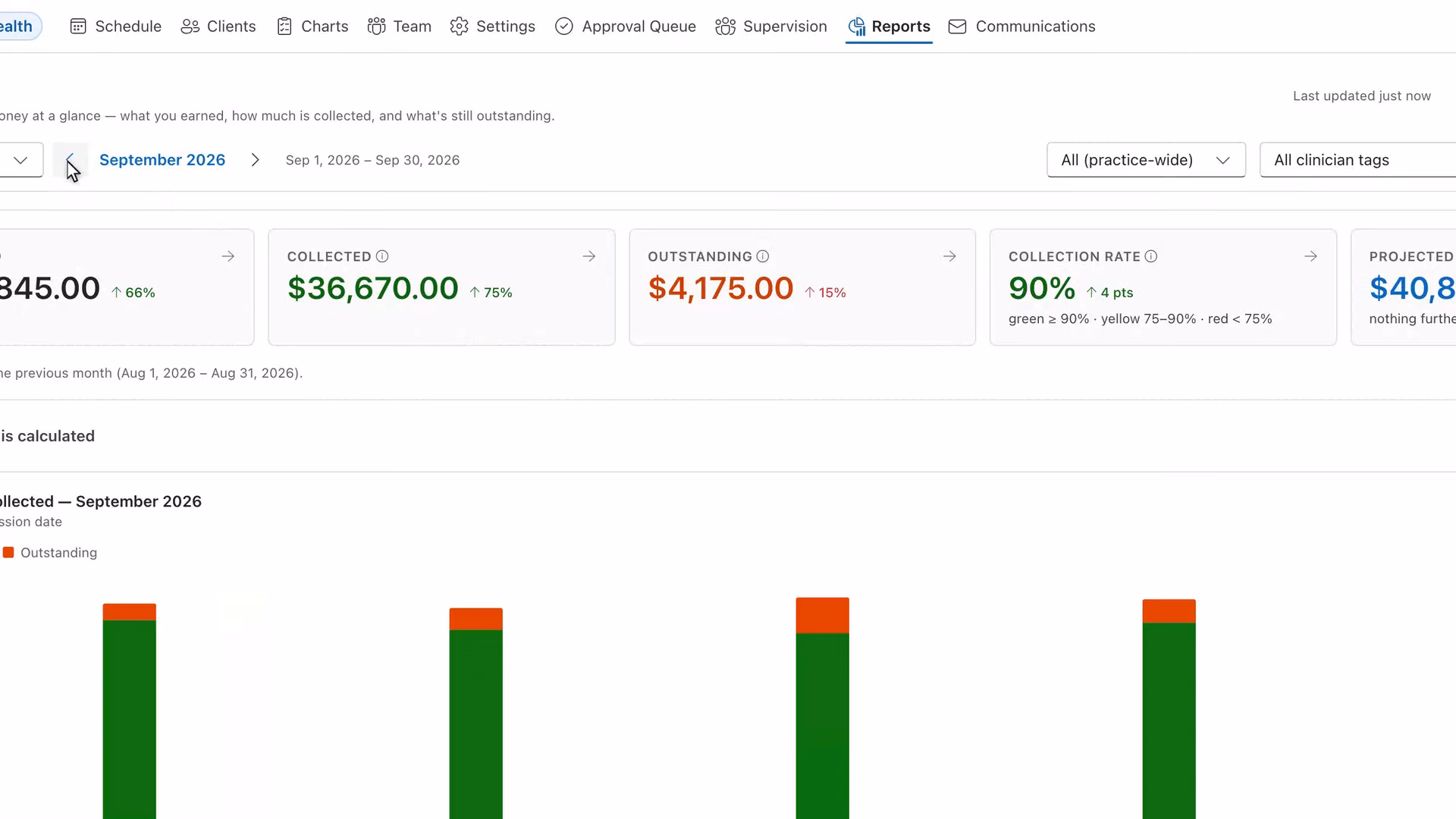Click the Charts clipboard icon
This screenshot has width=1456, height=819.
(284, 27)
